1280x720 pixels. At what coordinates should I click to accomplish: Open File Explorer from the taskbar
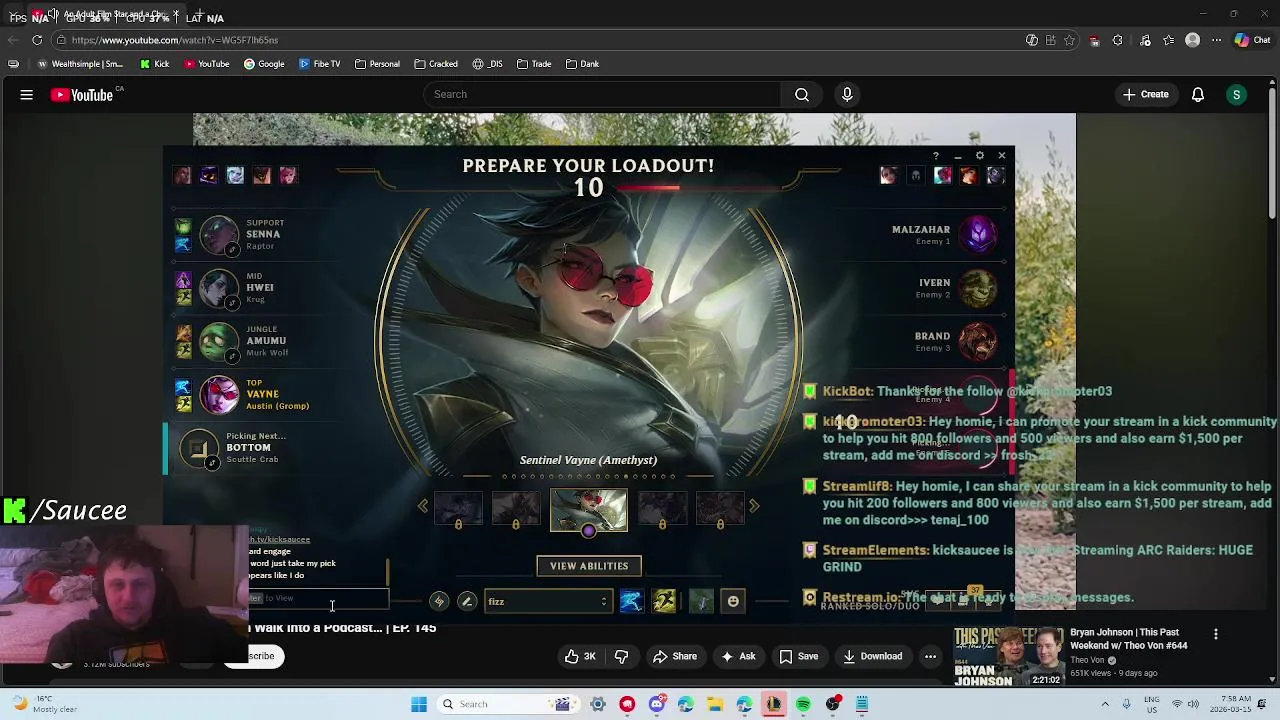tap(715, 704)
